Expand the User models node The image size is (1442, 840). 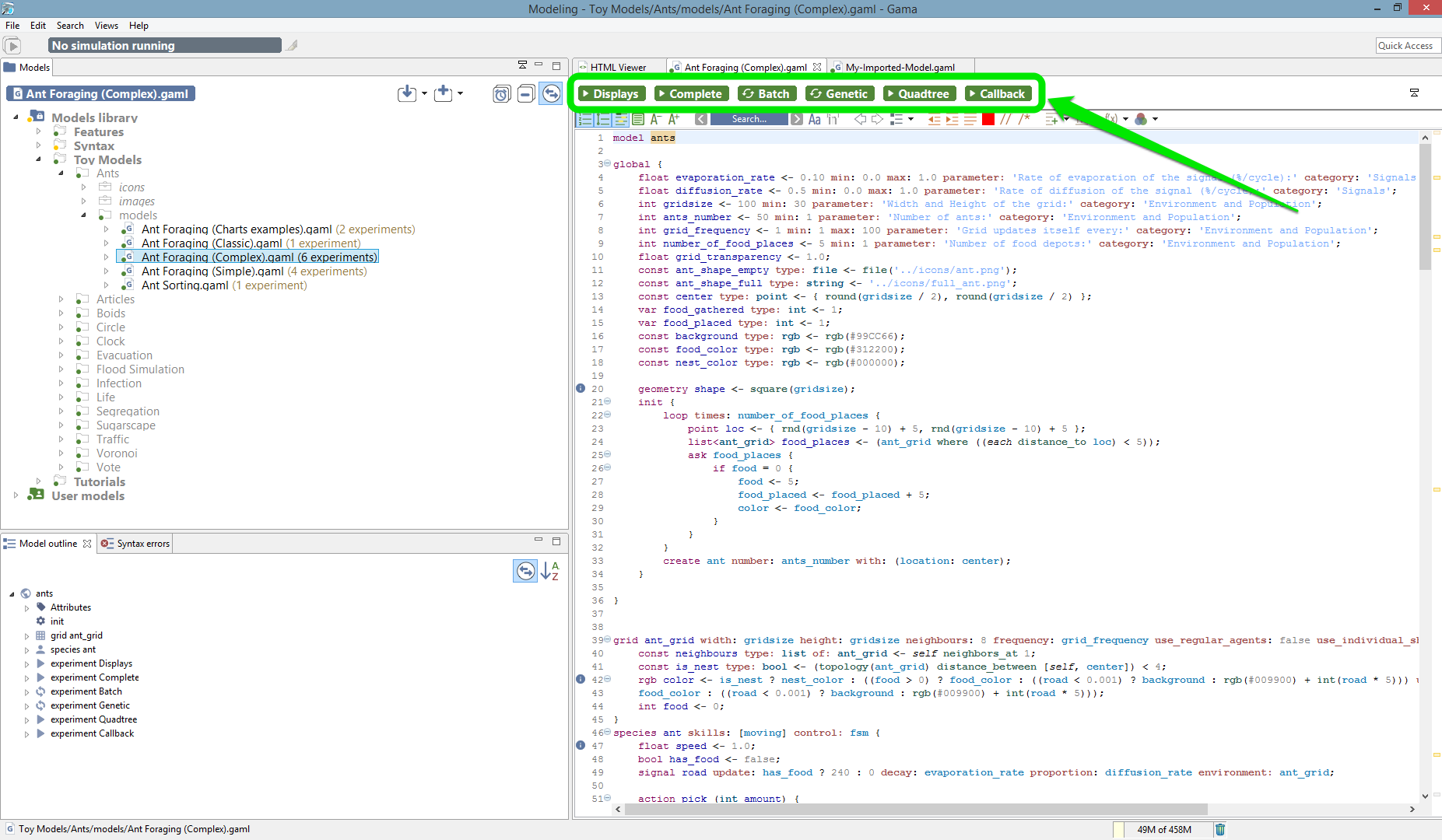tap(16, 495)
